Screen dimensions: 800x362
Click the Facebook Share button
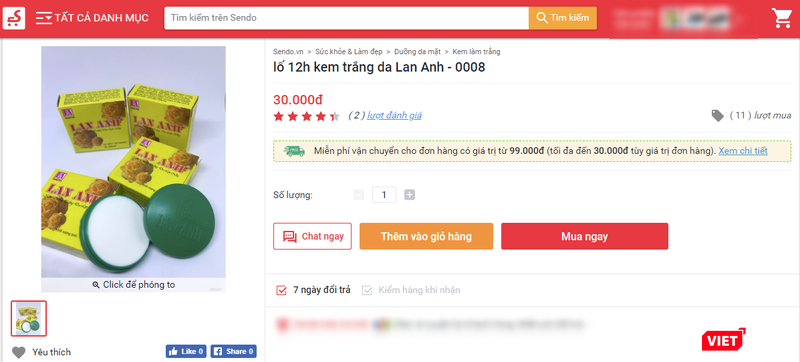[x=233, y=351]
